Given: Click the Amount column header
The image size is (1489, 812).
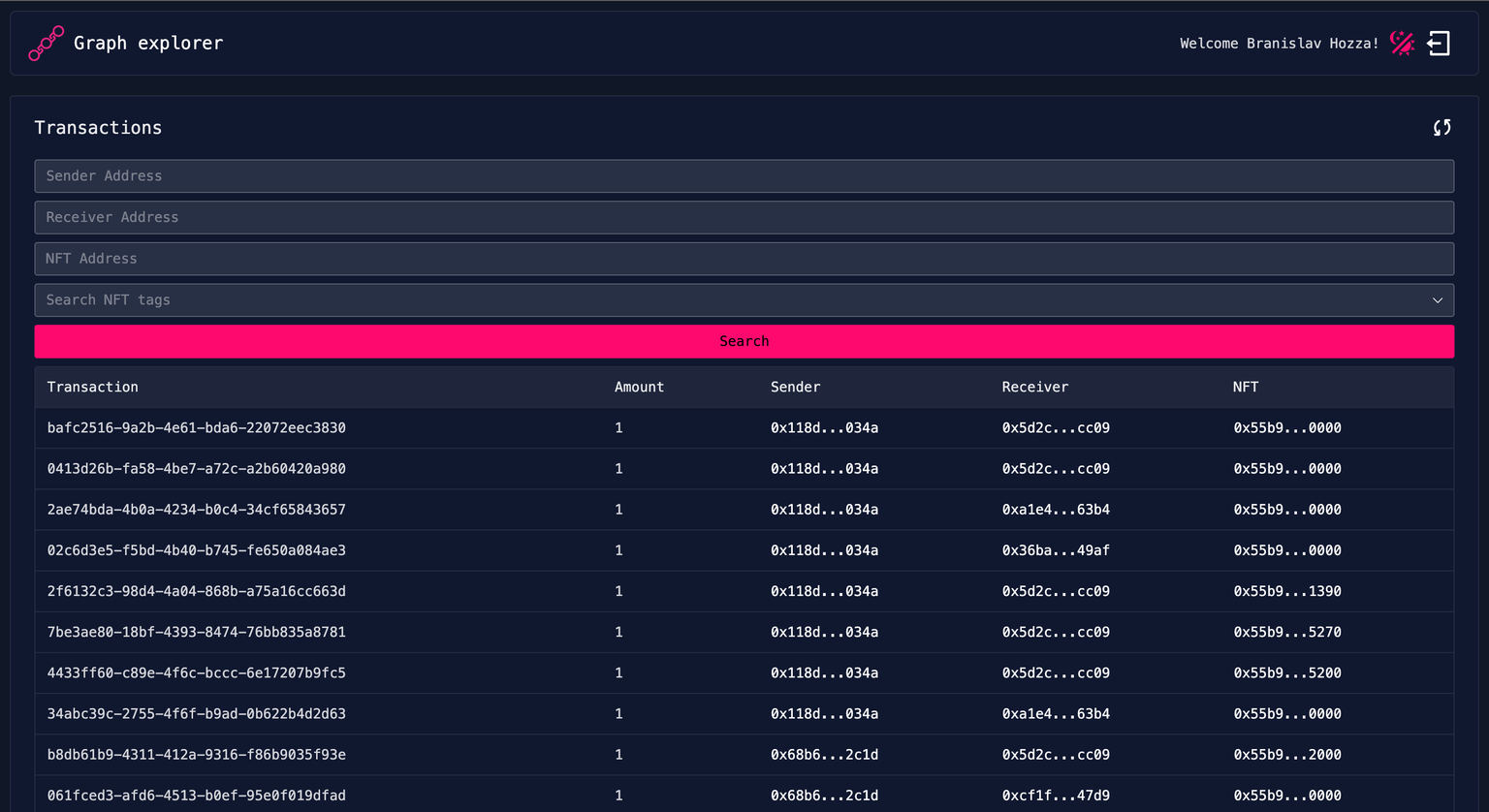Looking at the screenshot, I should 640,387.
